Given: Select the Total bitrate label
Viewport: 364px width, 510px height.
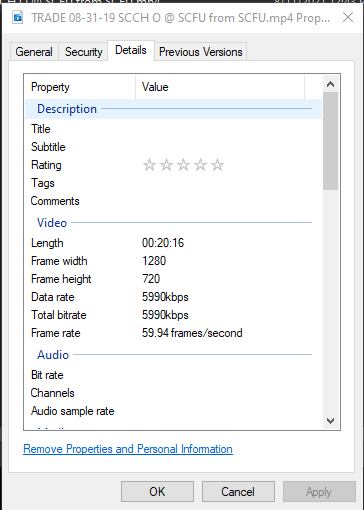Looking at the screenshot, I should [x=59, y=315].
